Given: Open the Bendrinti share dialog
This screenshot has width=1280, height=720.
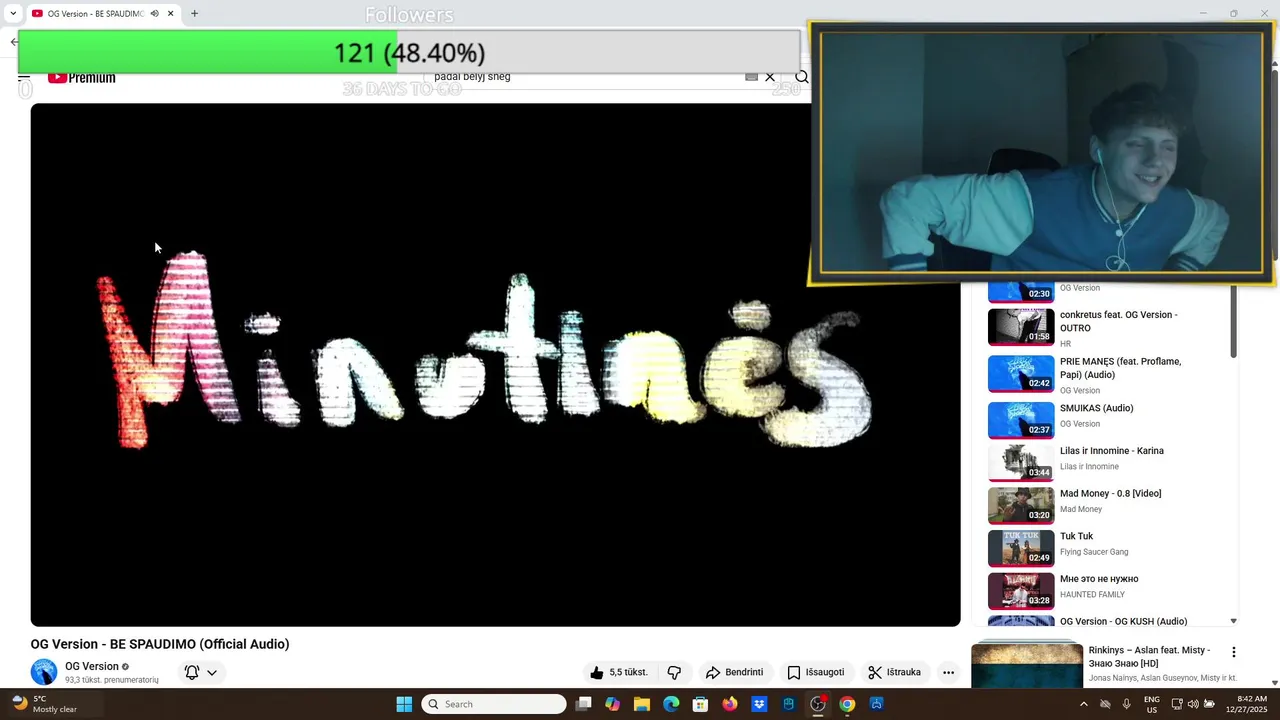Looking at the screenshot, I should pos(734,672).
